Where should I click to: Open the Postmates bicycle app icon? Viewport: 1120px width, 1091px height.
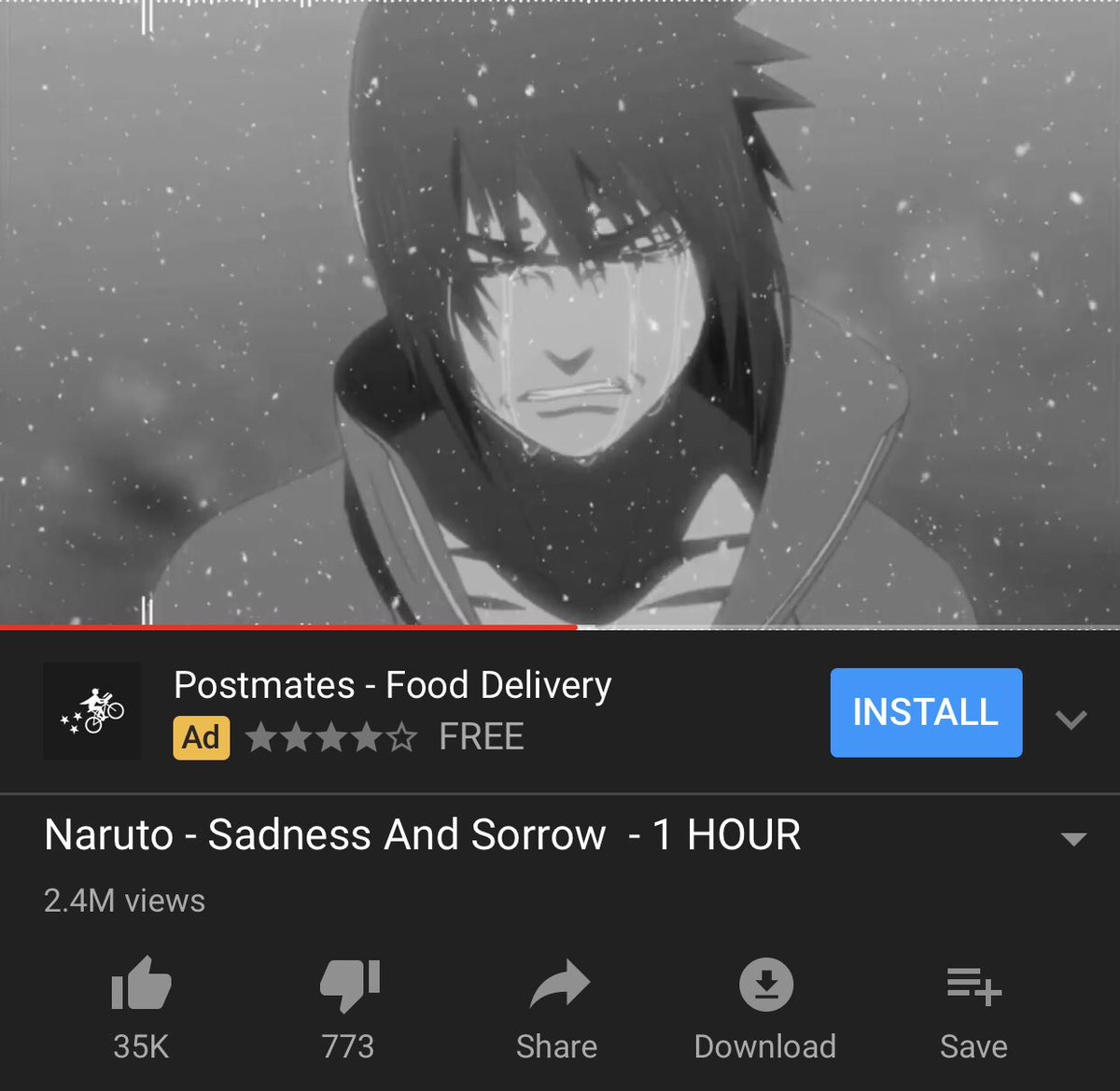(x=91, y=711)
